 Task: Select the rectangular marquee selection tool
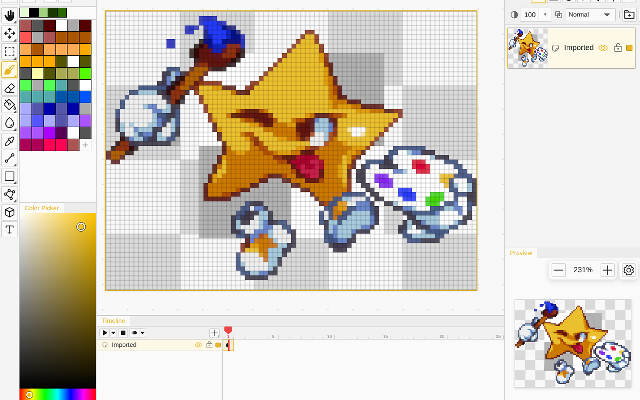(x=9, y=52)
